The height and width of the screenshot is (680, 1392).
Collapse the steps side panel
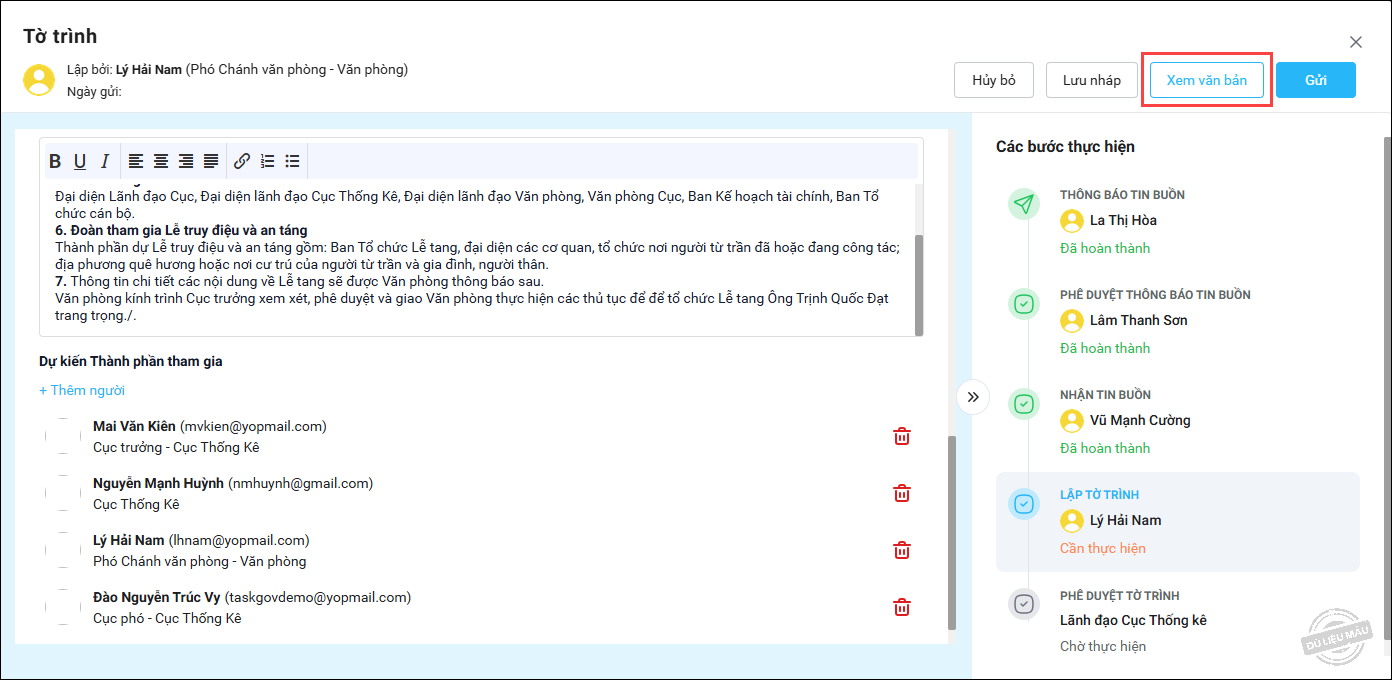pyautogui.click(x=973, y=397)
